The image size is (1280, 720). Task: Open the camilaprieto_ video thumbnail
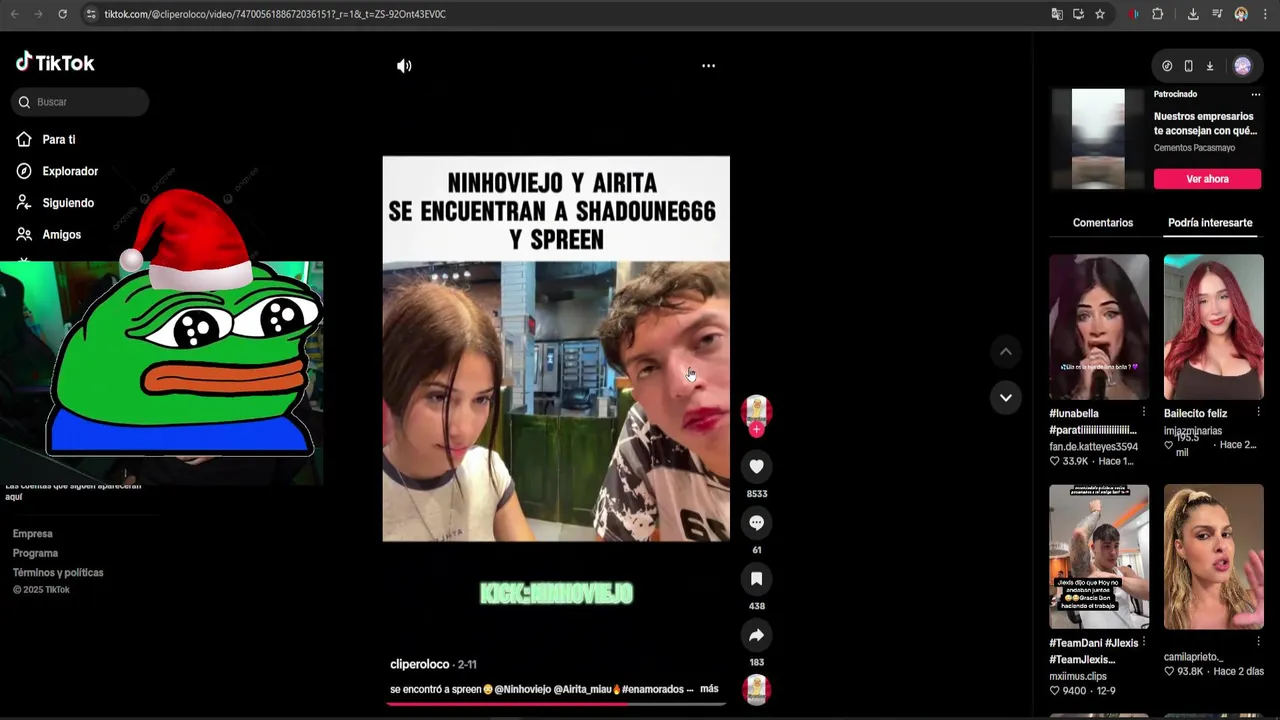[1214, 557]
